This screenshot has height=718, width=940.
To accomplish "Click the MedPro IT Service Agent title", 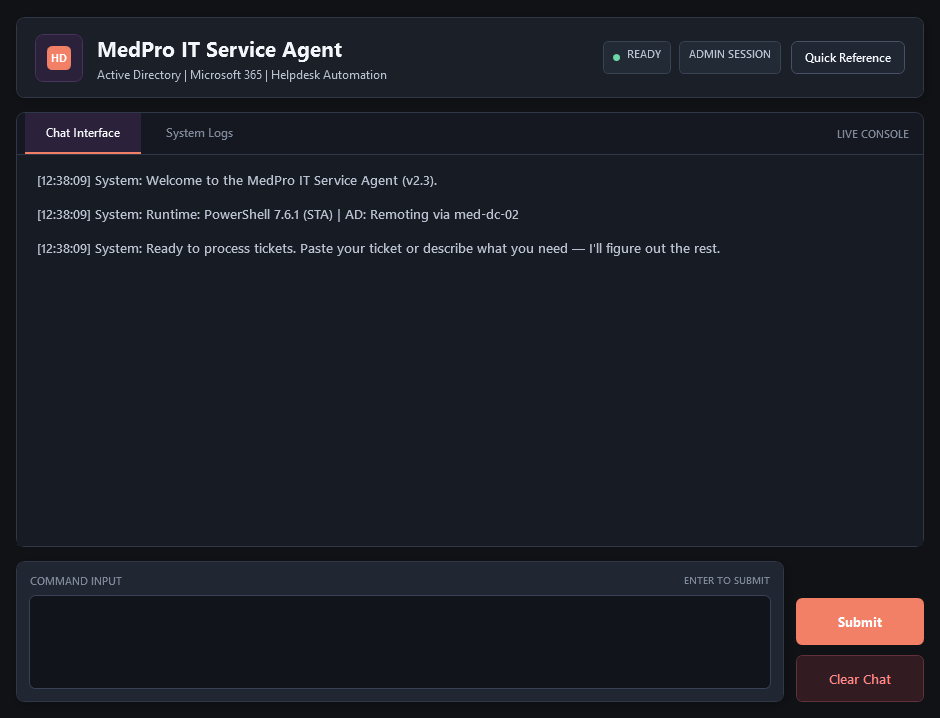I will [219, 49].
